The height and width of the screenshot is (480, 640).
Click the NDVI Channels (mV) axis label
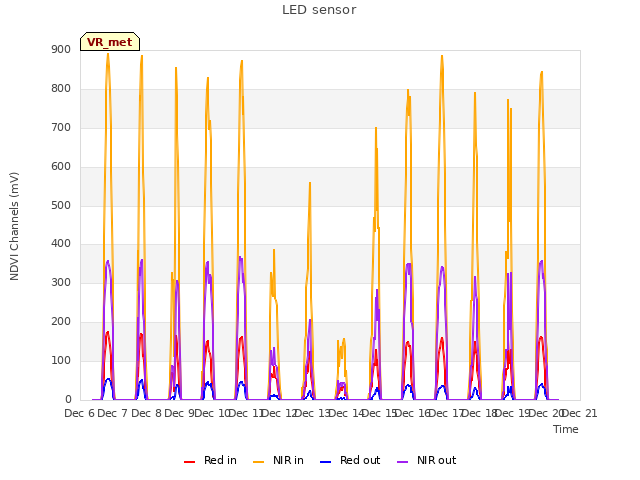click(x=14, y=226)
